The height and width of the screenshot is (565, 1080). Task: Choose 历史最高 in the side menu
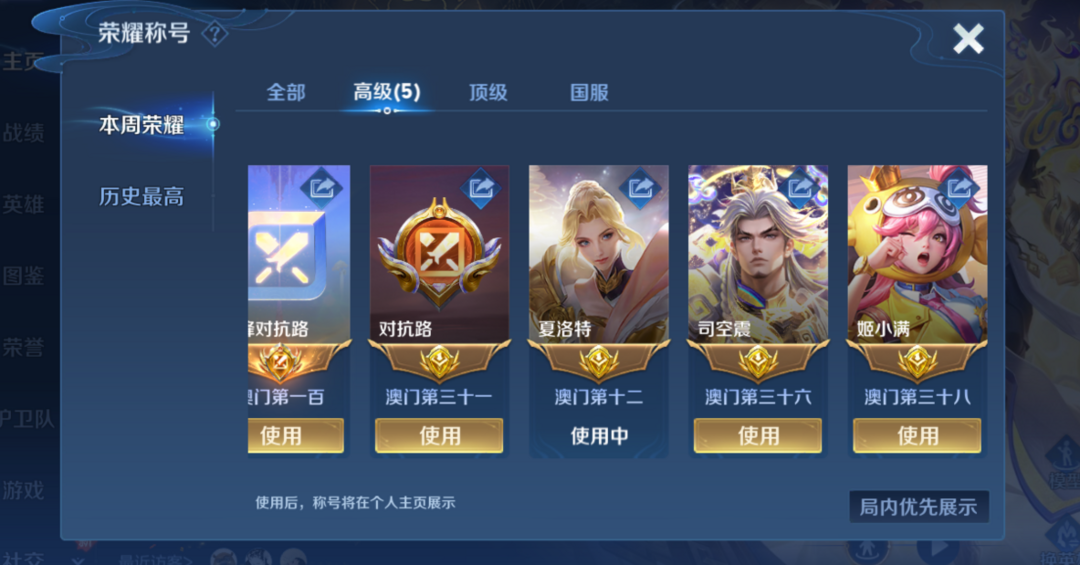point(142,197)
